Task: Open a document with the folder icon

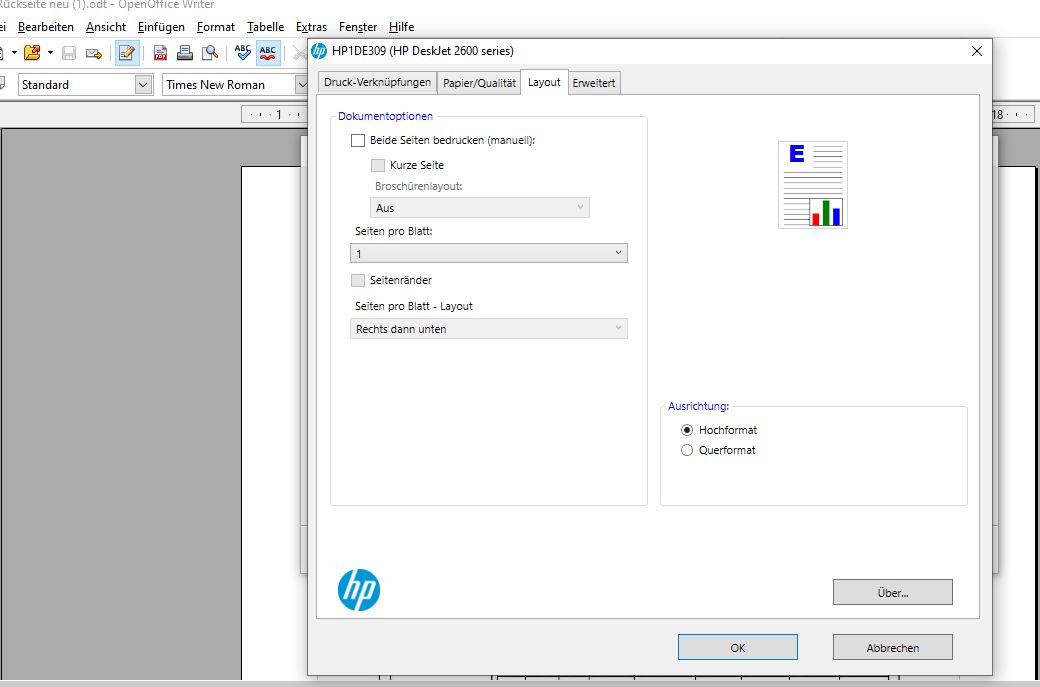Action: [31, 53]
